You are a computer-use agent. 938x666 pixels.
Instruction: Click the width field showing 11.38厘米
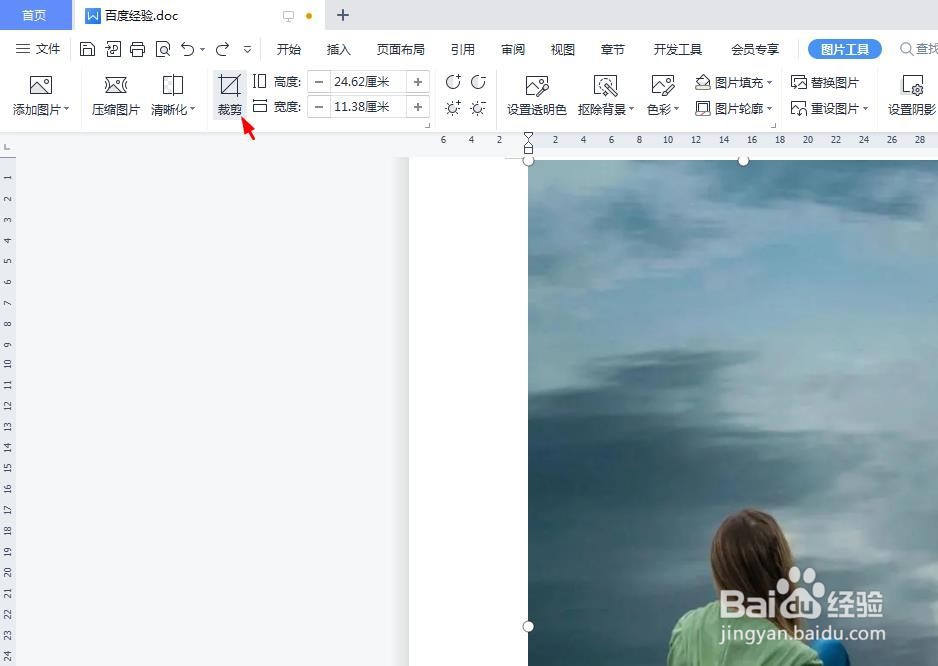368,107
